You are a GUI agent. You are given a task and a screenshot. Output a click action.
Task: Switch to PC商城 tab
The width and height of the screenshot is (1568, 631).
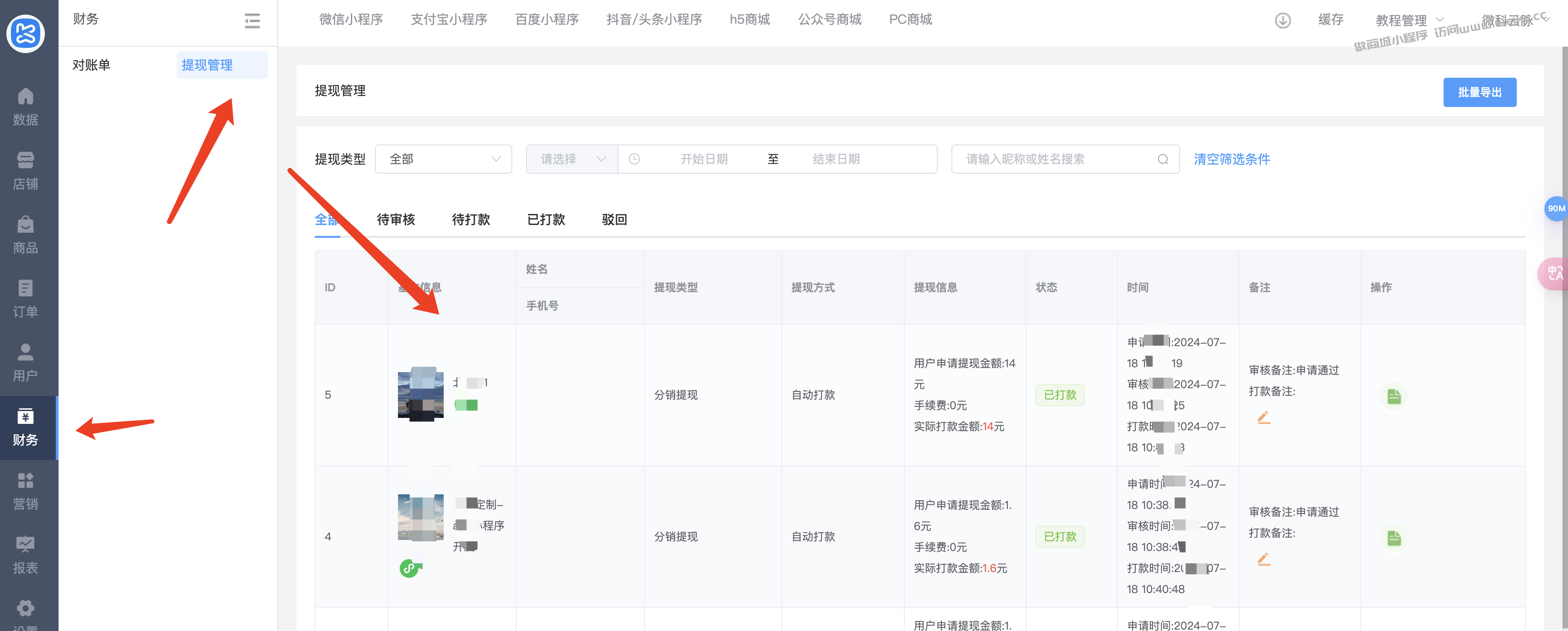910,20
